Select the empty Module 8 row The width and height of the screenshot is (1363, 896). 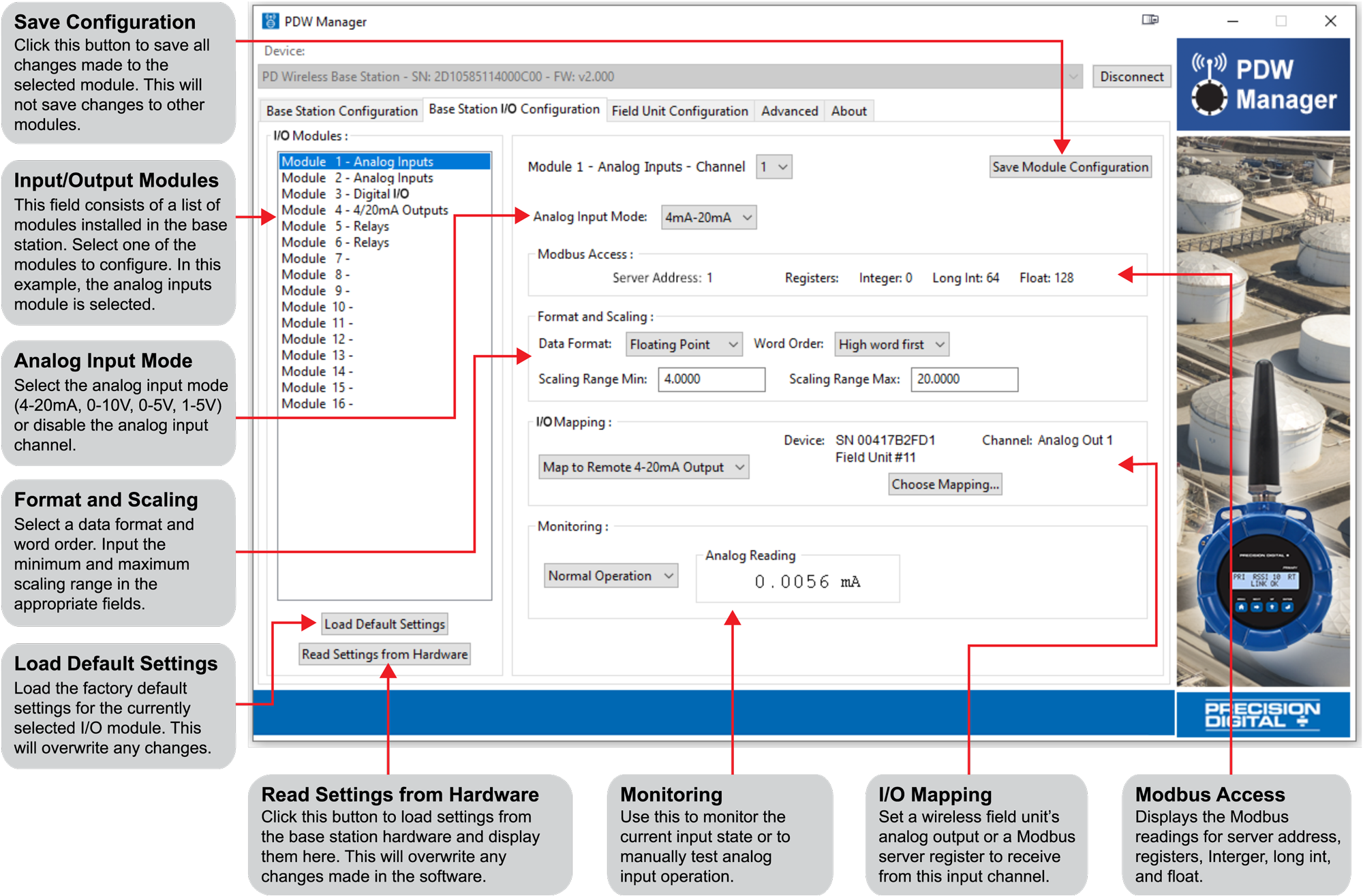click(x=384, y=275)
